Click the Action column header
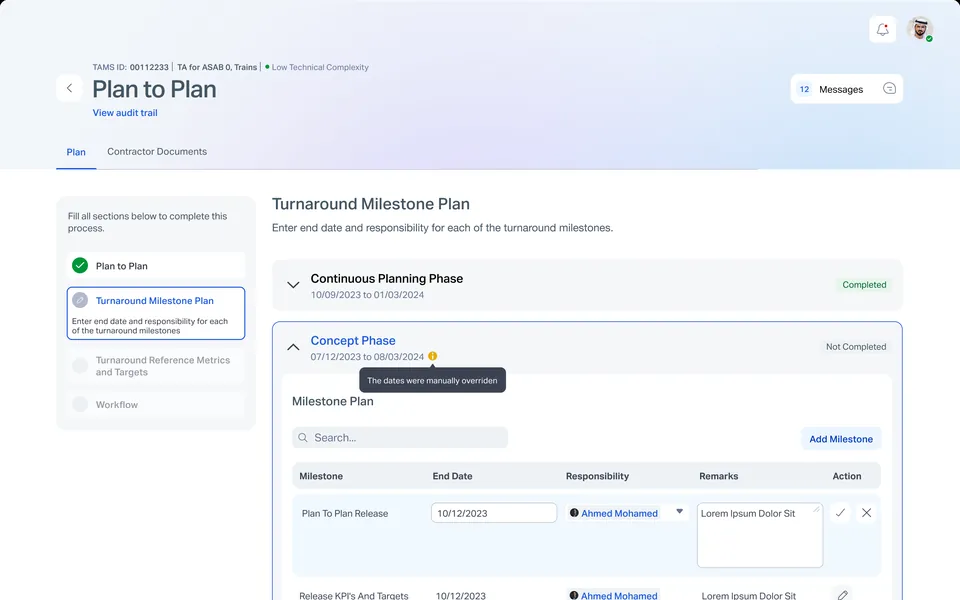This screenshot has width=960, height=600. pyautogui.click(x=847, y=476)
